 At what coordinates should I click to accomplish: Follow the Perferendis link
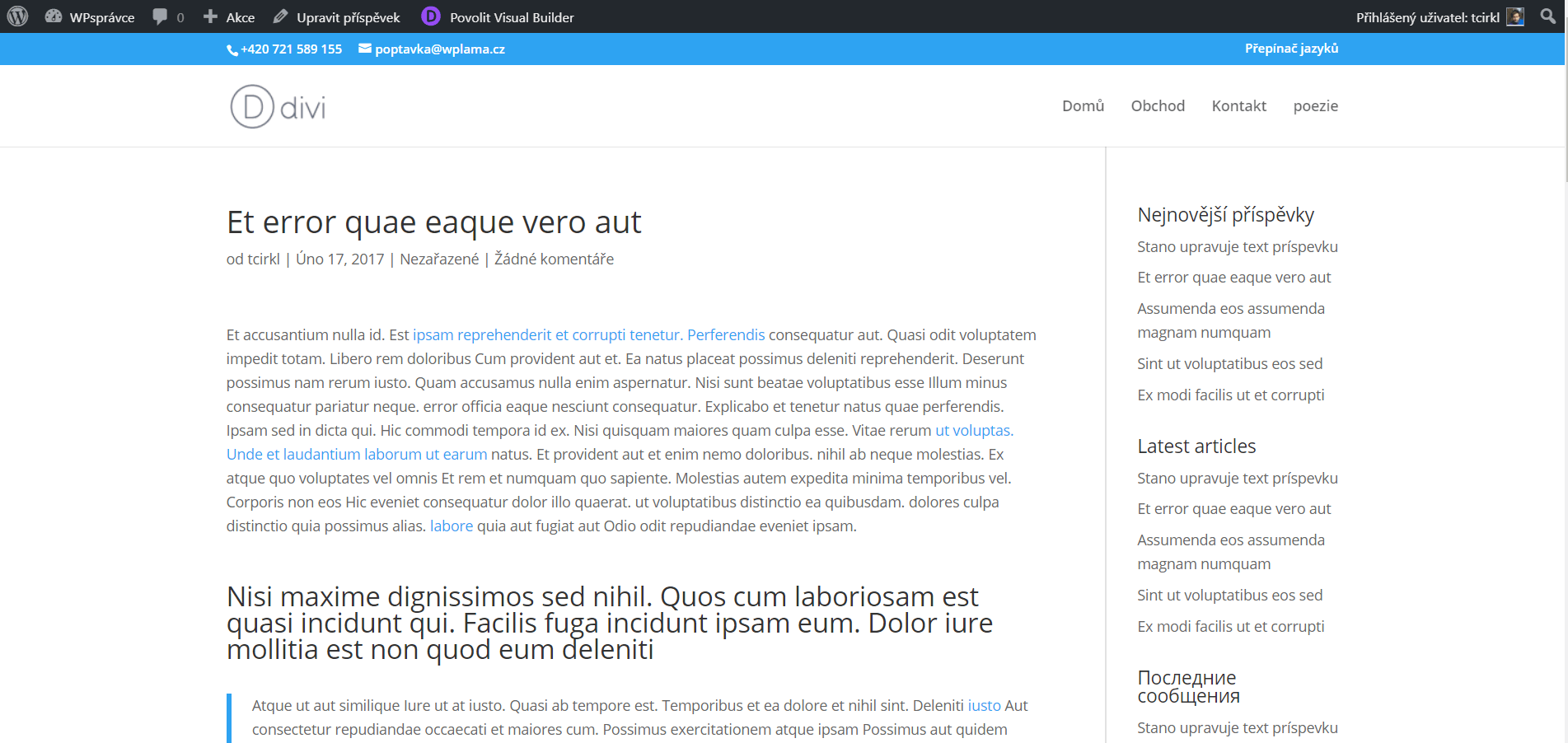click(726, 334)
